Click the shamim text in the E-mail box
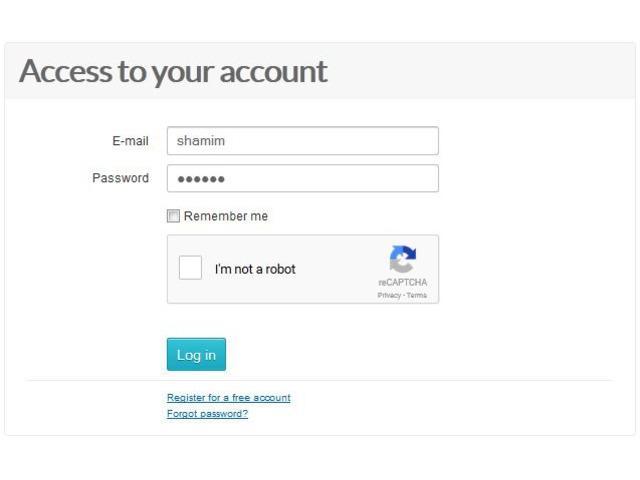This screenshot has height=480, width=640. pos(200,141)
